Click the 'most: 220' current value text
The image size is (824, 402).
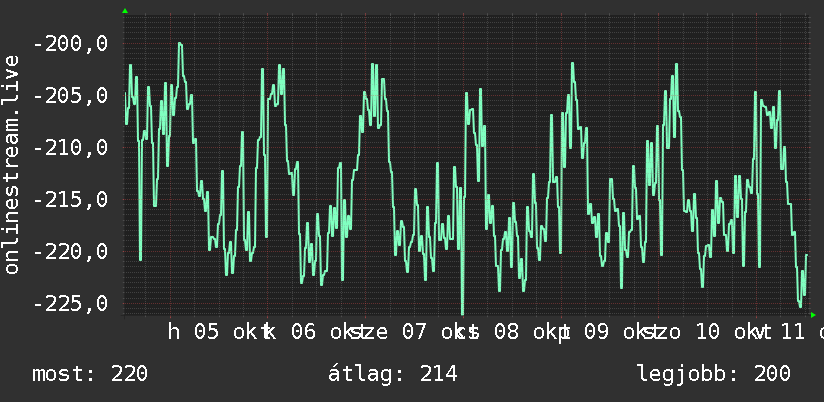90,374
